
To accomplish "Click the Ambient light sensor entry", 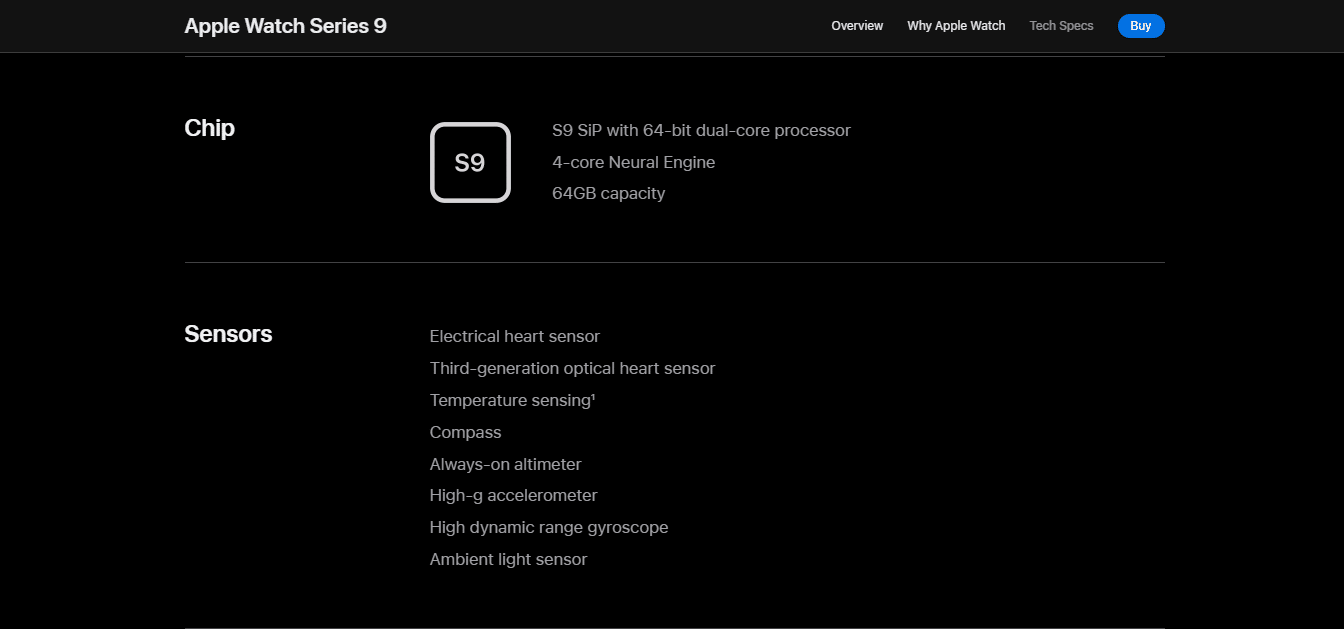I will pos(508,560).
